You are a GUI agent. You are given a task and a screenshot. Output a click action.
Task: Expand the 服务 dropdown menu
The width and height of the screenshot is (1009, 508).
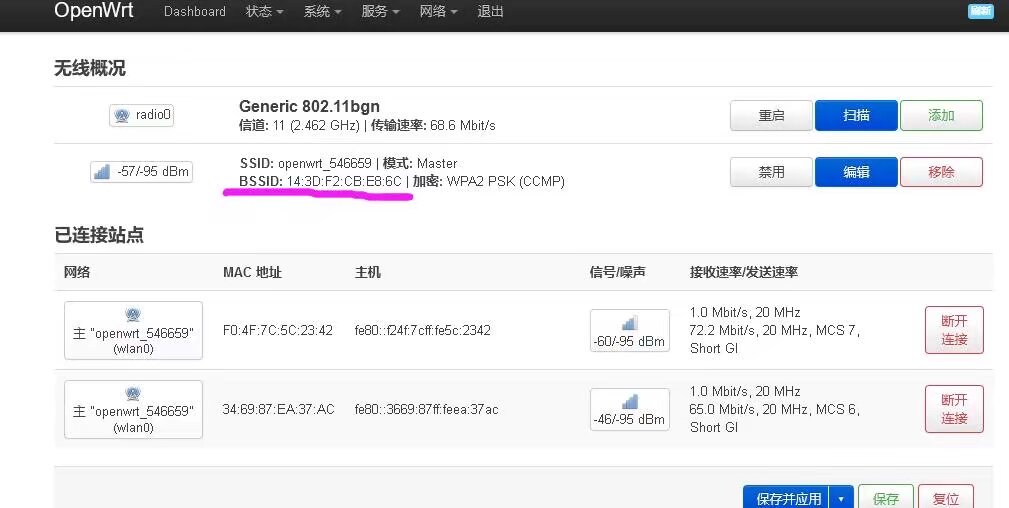coord(380,12)
